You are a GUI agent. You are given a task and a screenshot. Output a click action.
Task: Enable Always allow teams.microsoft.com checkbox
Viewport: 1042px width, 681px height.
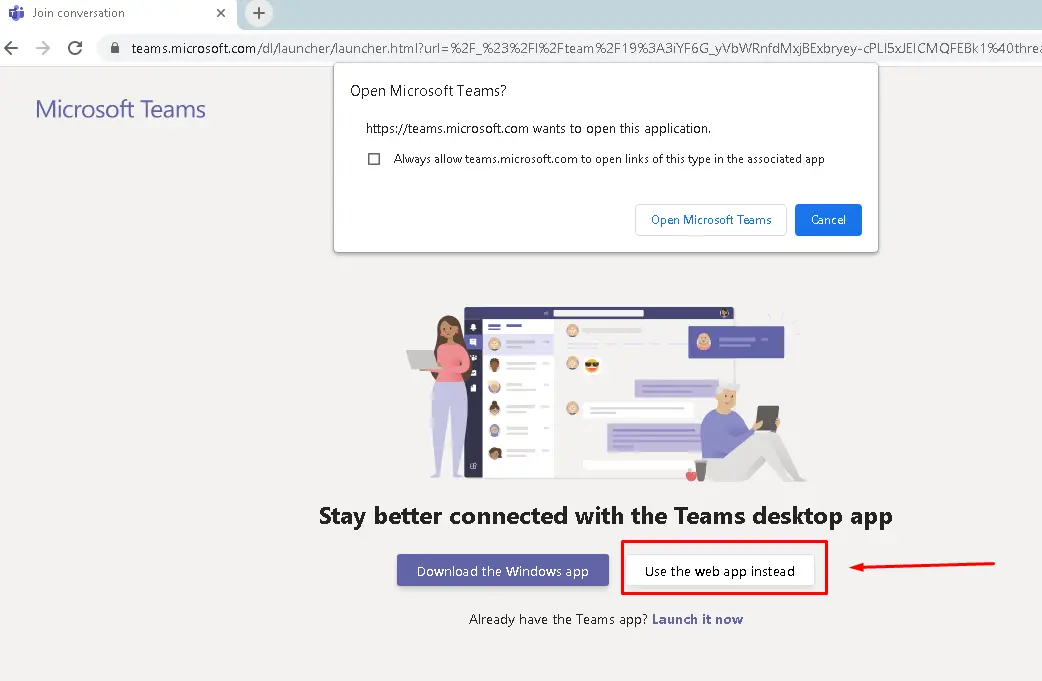tap(374, 159)
